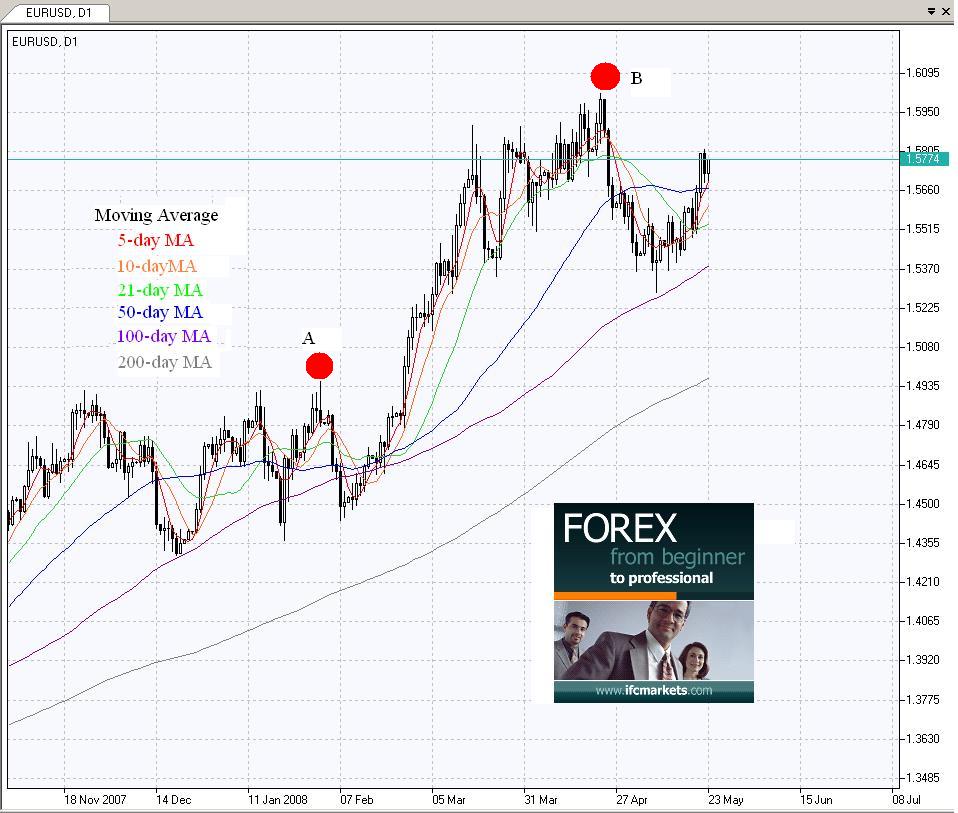This screenshot has height=813, width=958.
Task: Click the 14 Dec date label
Action: click(x=174, y=800)
